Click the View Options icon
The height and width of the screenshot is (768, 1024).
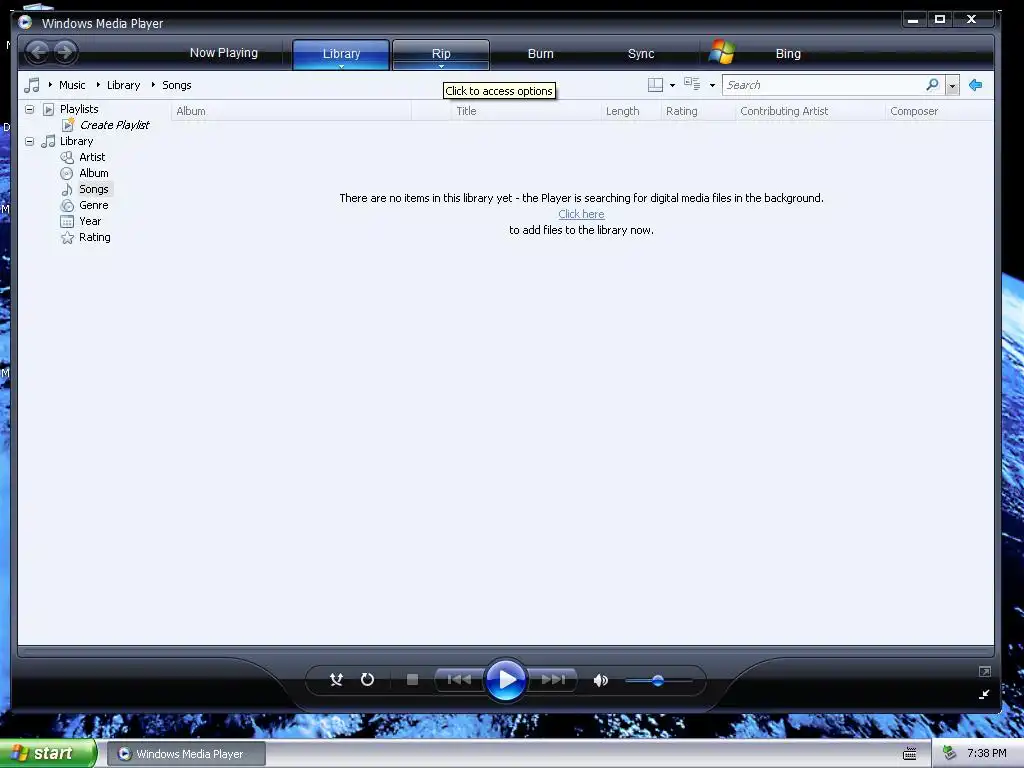point(692,84)
